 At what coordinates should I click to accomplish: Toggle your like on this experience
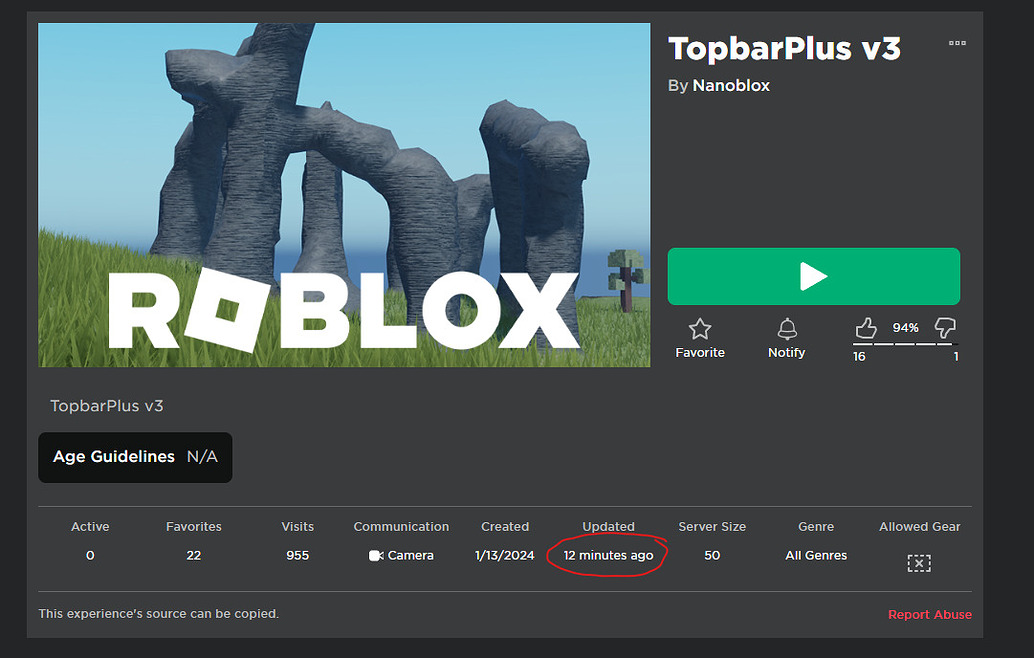tap(866, 328)
